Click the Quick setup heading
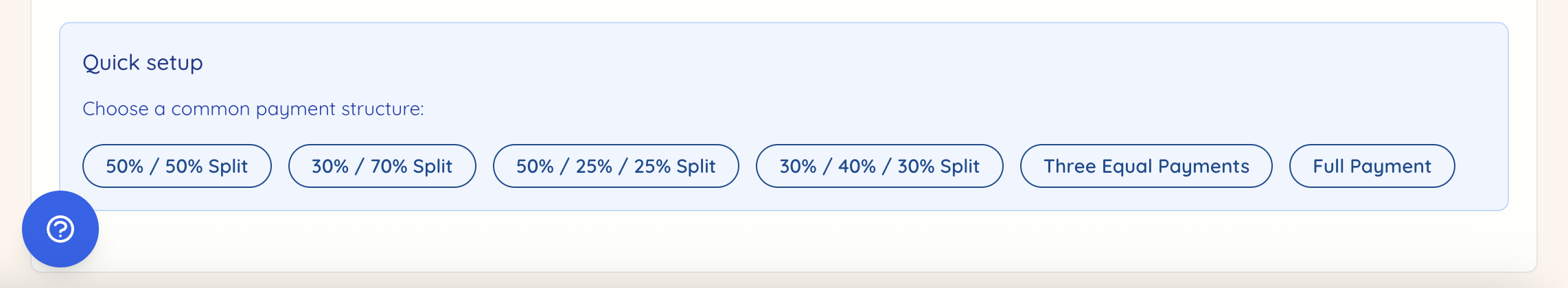 tap(143, 62)
